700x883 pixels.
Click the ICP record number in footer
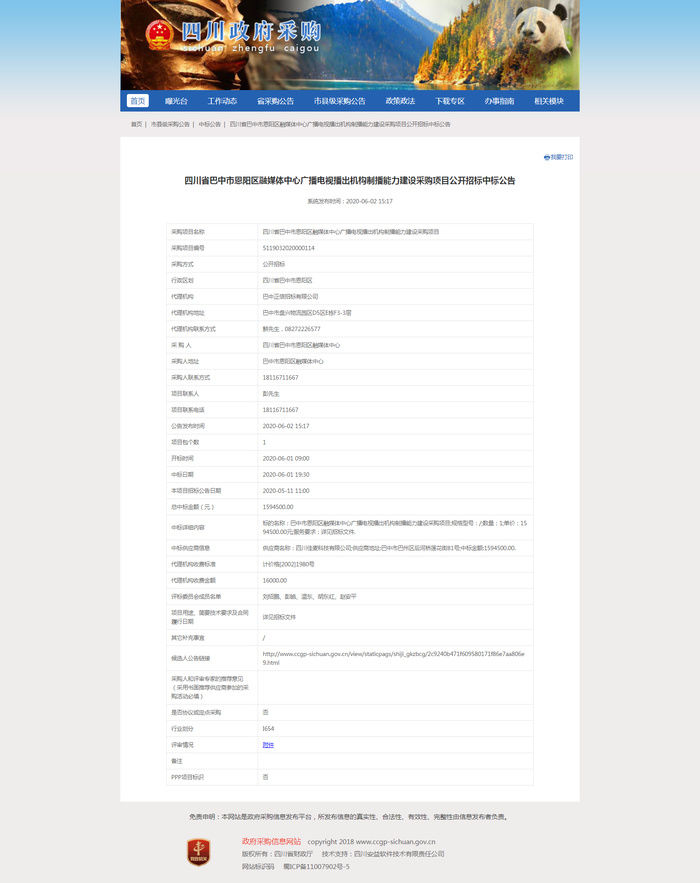[x=316, y=866]
